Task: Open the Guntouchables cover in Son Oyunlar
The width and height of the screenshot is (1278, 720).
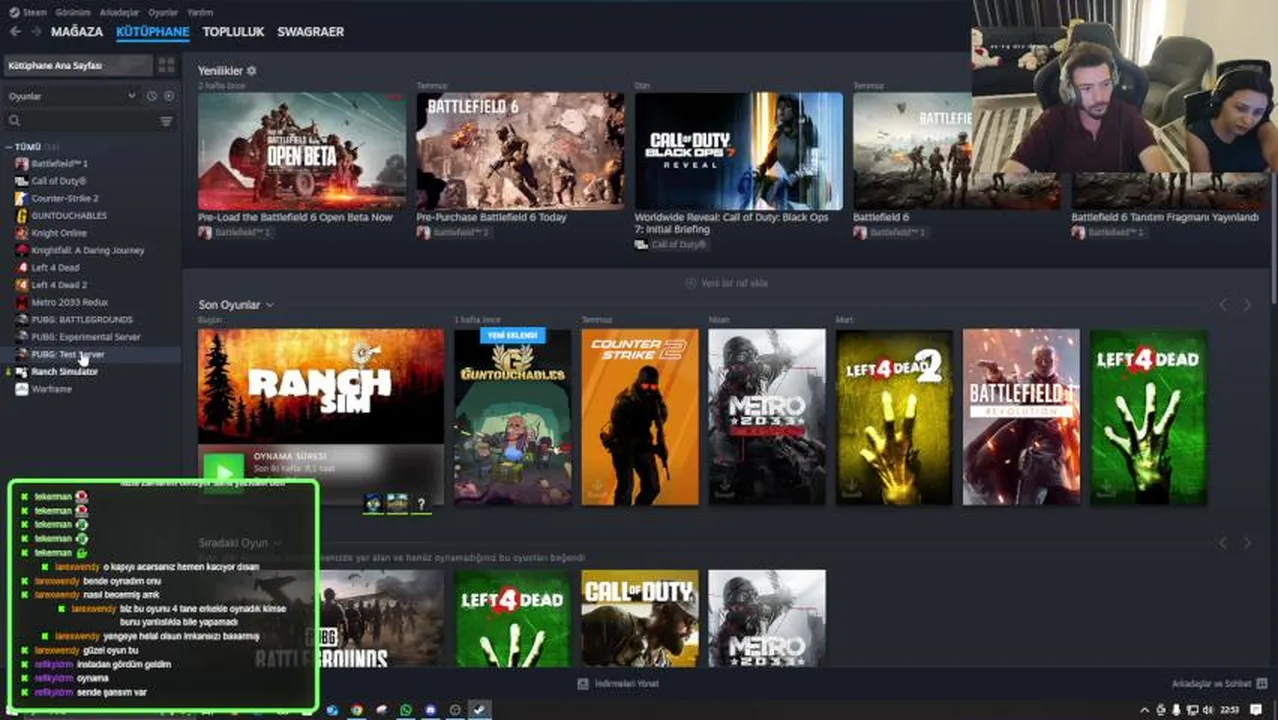Action: tap(513, 417)
